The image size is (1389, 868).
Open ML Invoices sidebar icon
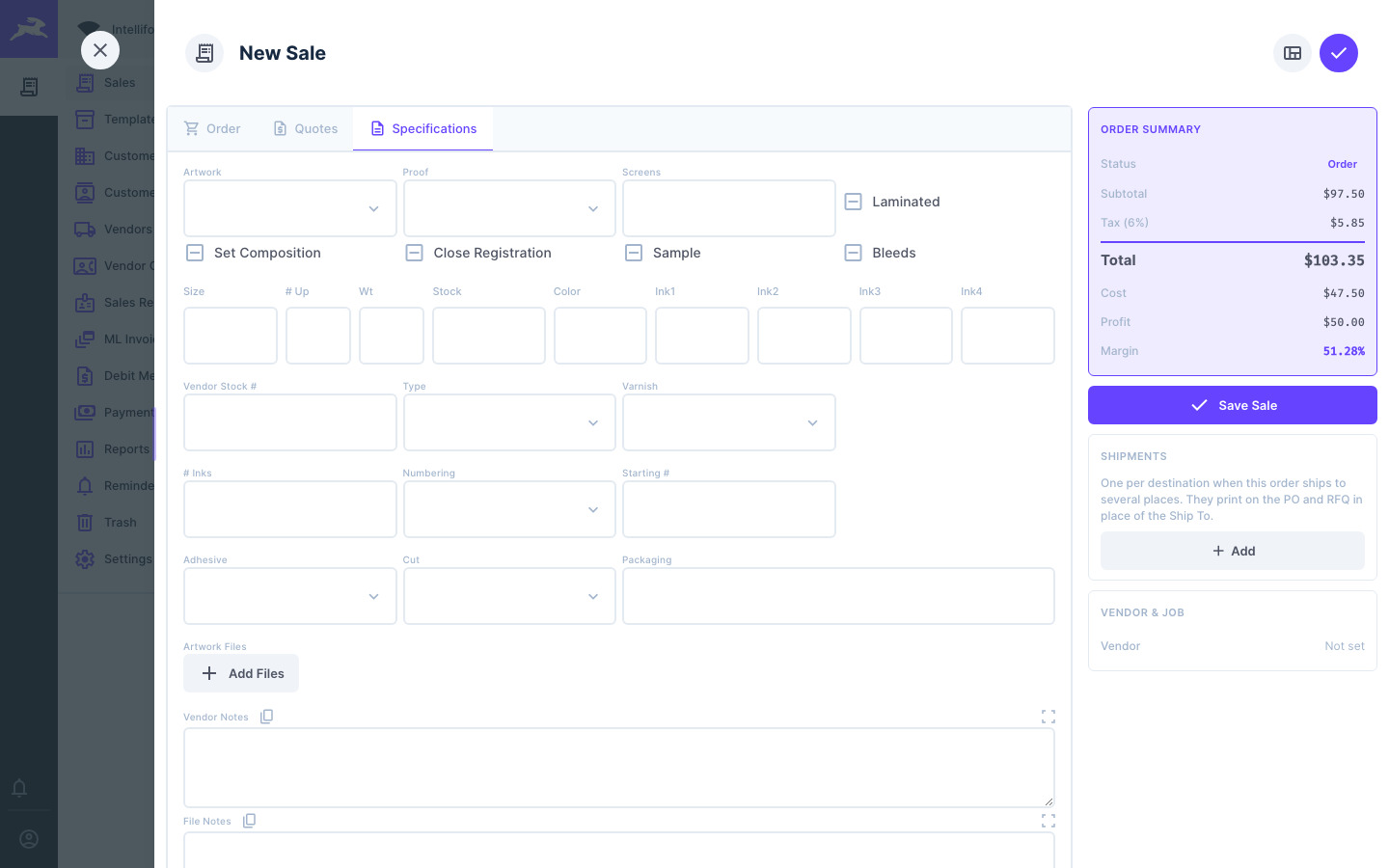pyautogui.click(x=85, y=339)
